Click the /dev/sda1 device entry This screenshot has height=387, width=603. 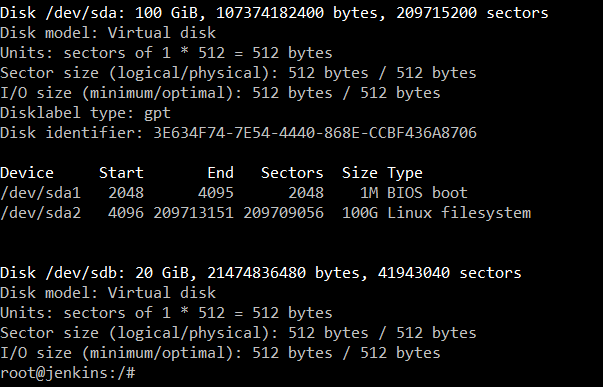41,193
